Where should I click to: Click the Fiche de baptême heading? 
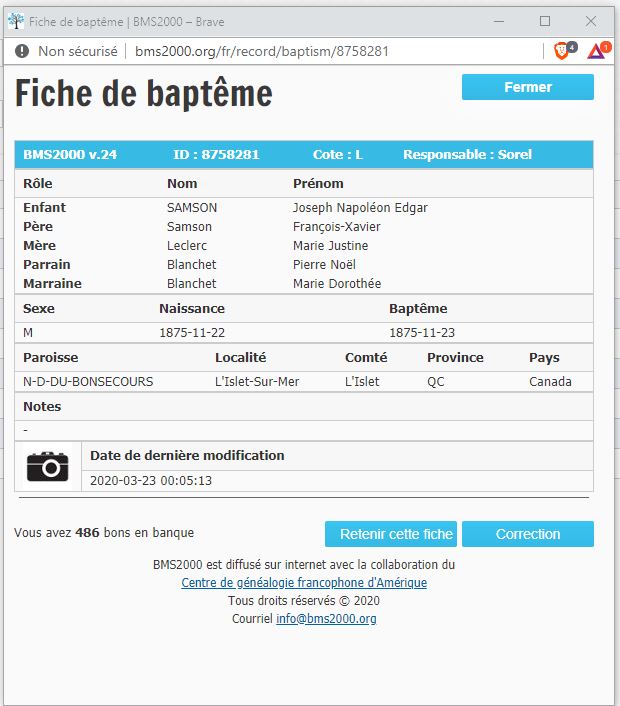(144, 93)
